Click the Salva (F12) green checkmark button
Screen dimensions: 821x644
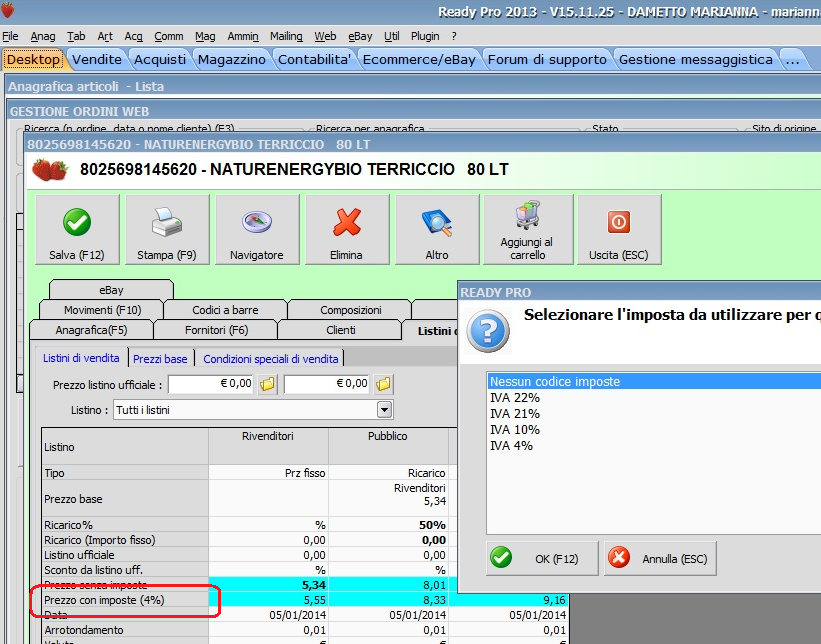pos(77,229)
